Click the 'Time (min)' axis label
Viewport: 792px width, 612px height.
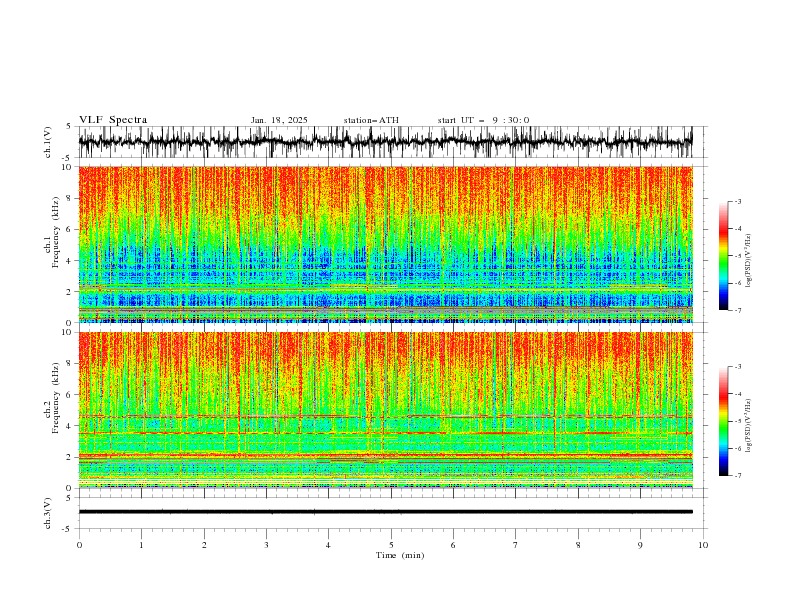(x=400, y=555)
